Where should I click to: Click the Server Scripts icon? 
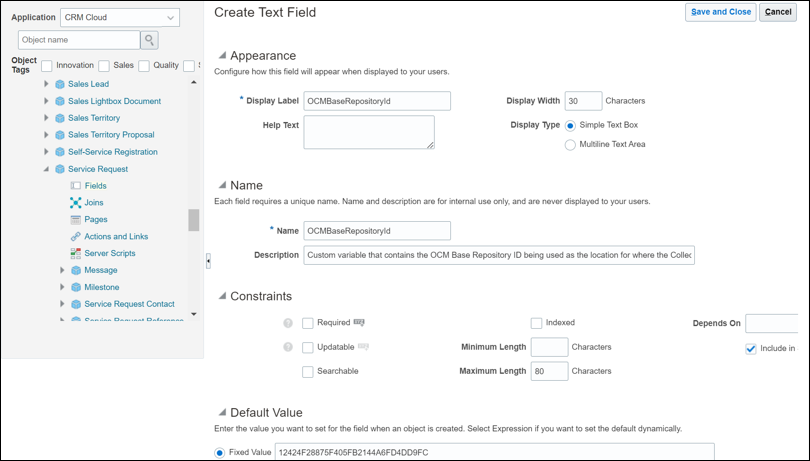pos(76,254)
